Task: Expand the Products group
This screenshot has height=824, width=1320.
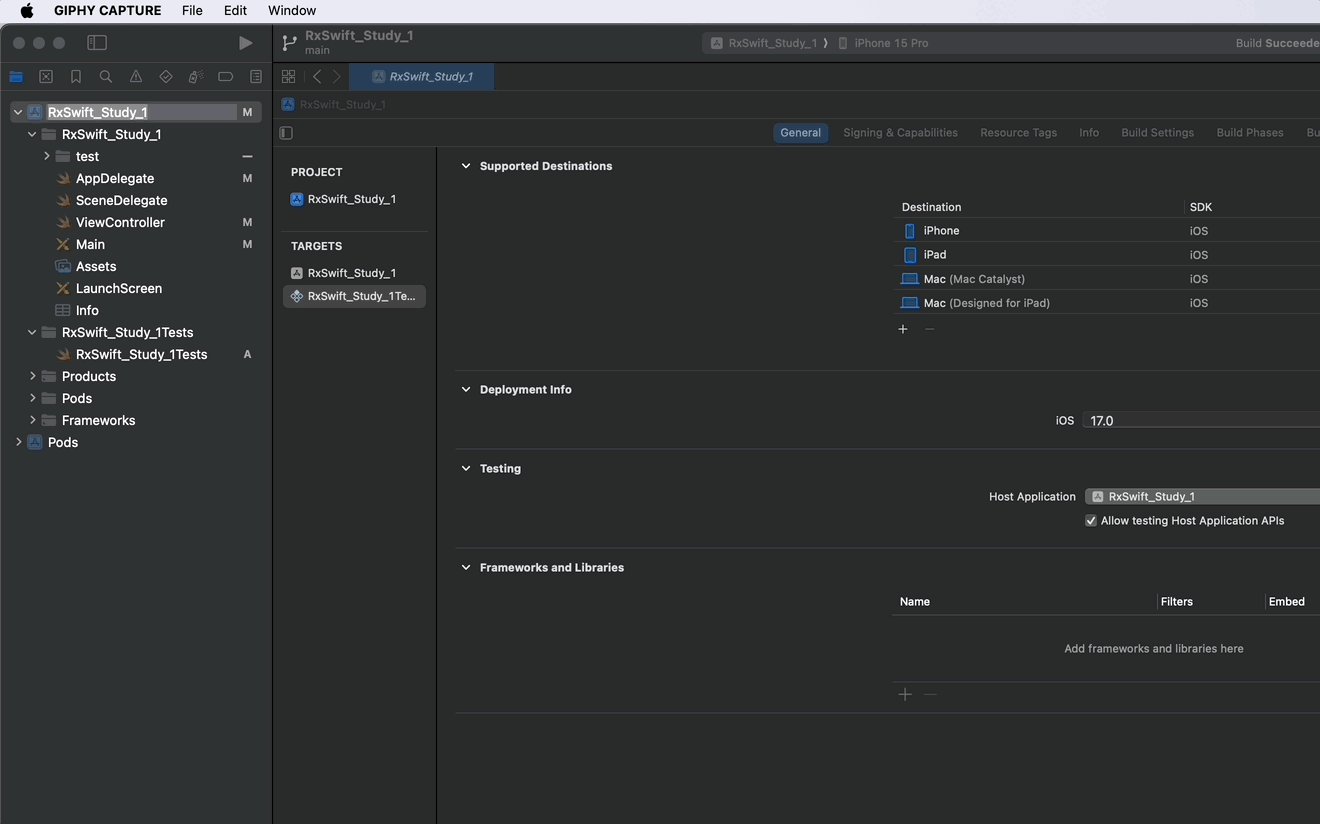Action: [x=33, y=376]
